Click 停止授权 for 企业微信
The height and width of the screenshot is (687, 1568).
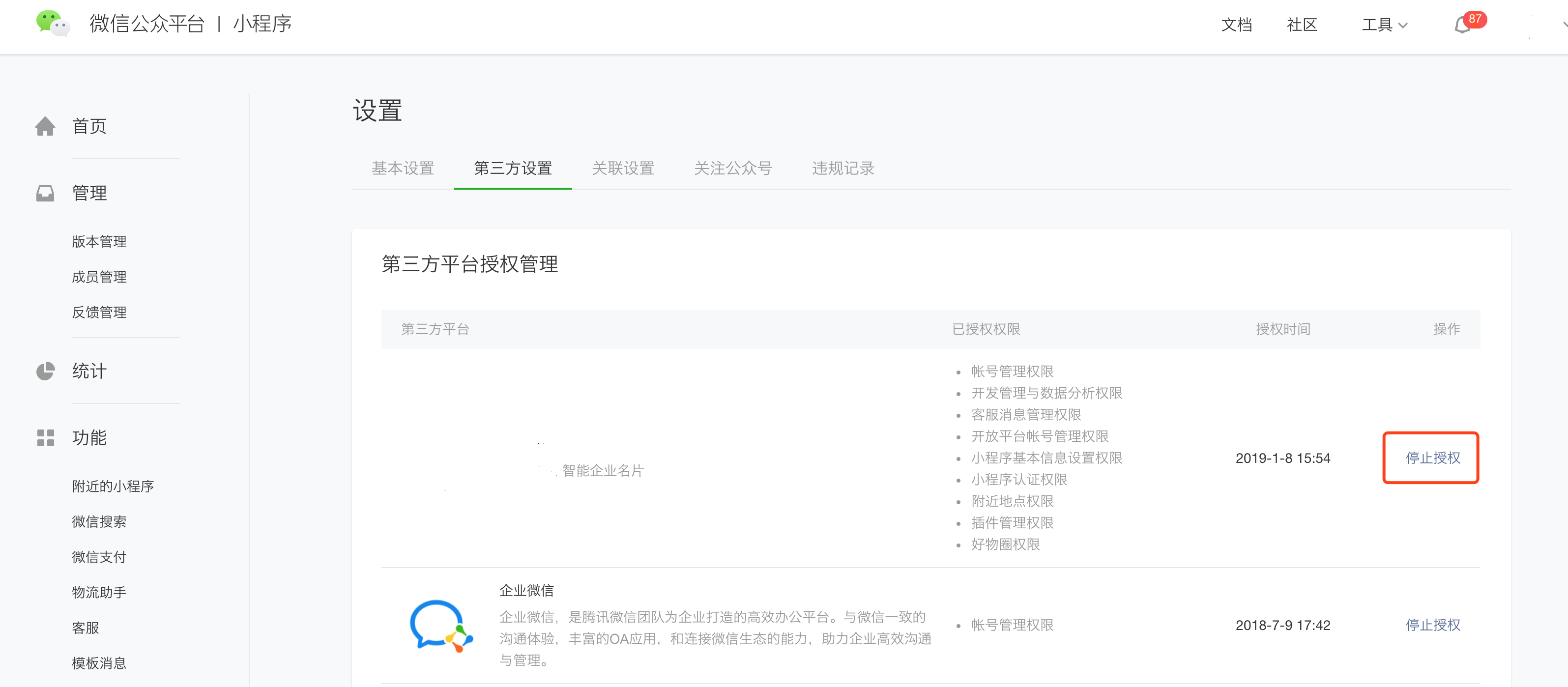1432,625
